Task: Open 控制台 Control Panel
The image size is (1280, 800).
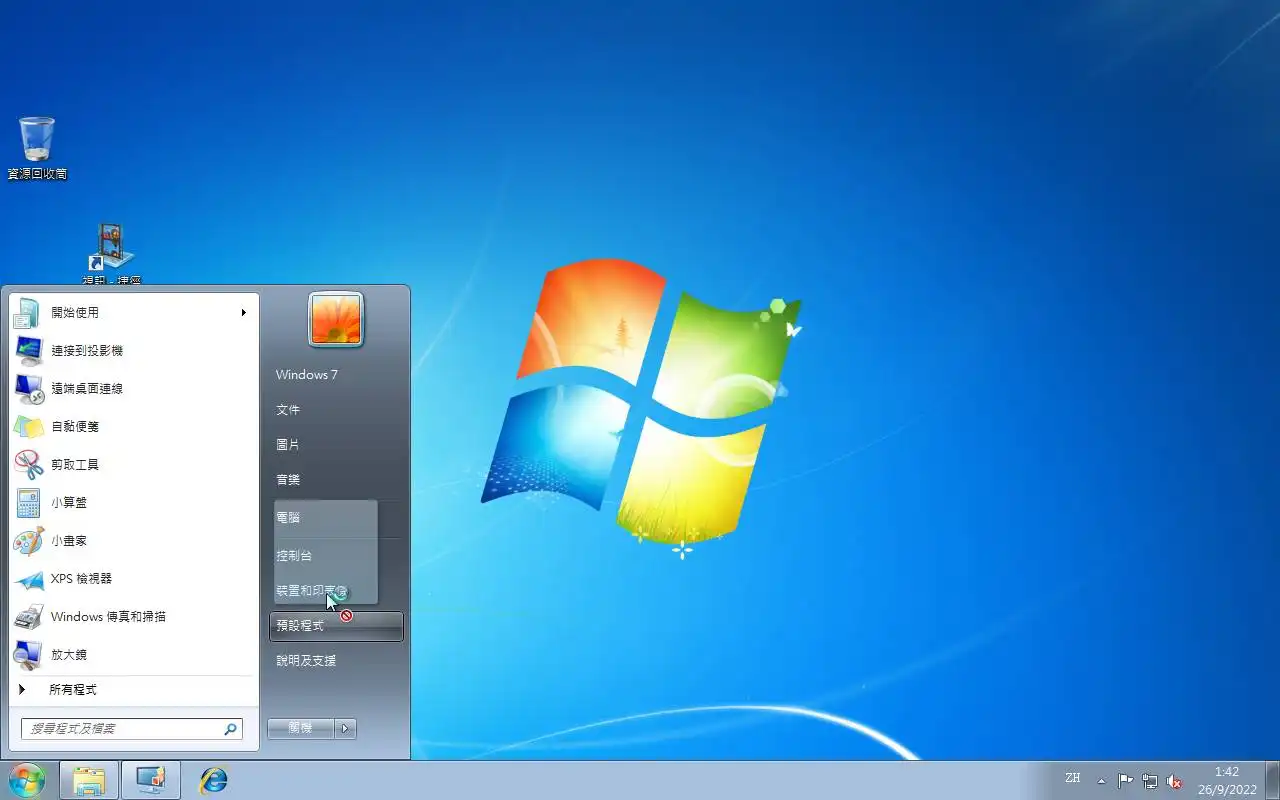Action: (x=338, y=556)
